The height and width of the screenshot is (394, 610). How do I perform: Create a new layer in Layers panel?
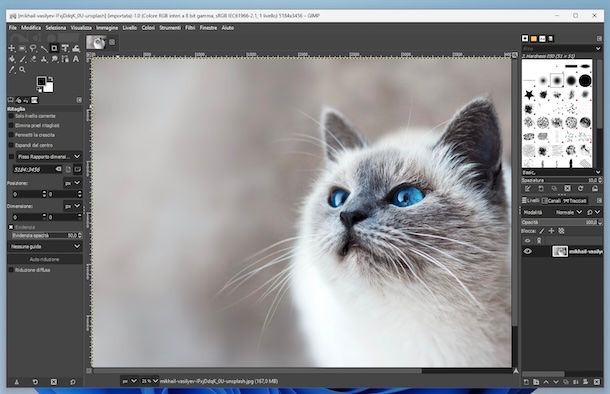[526, 382]
